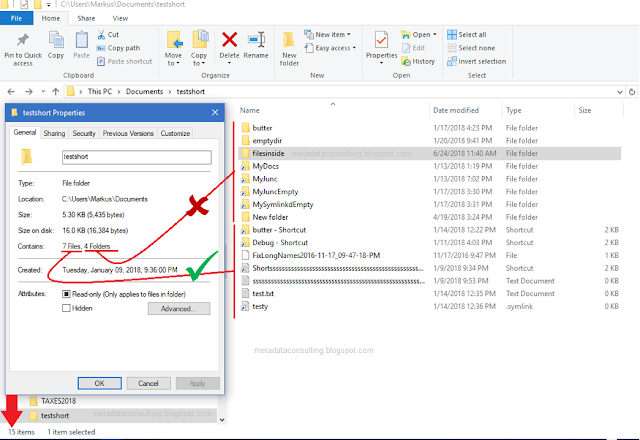Open the Security tab in Properties
640x440 pixels.
(x=84, y=133)
